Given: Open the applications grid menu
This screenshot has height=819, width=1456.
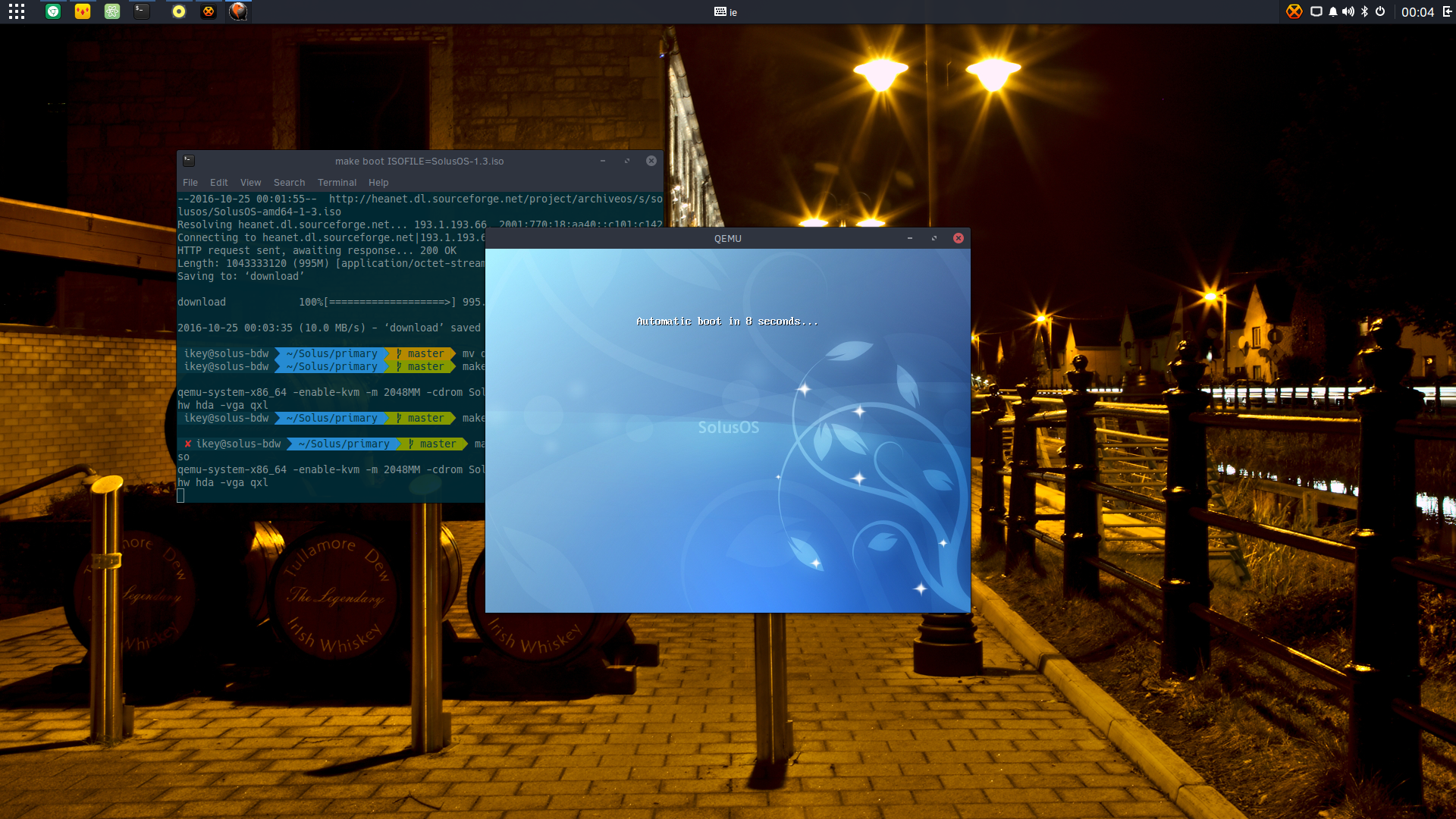Looking at the screenshot, I should (17, 11).
